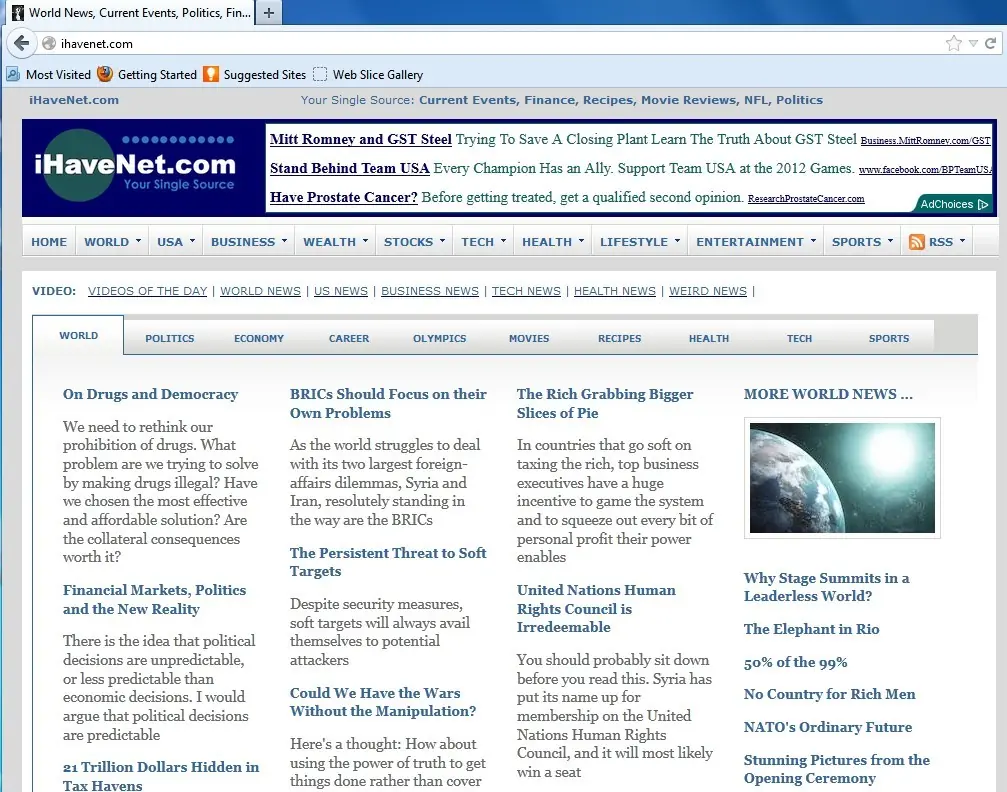This screenshot has width=1007, height=792.
Task: Open No Country for Rich Men link
Action: 829,694
